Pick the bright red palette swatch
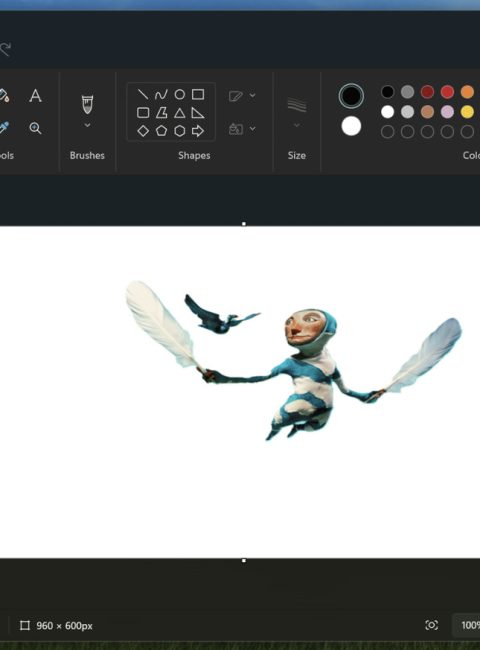Viewport: 480px width, 650px height. [x=447, y=92]
